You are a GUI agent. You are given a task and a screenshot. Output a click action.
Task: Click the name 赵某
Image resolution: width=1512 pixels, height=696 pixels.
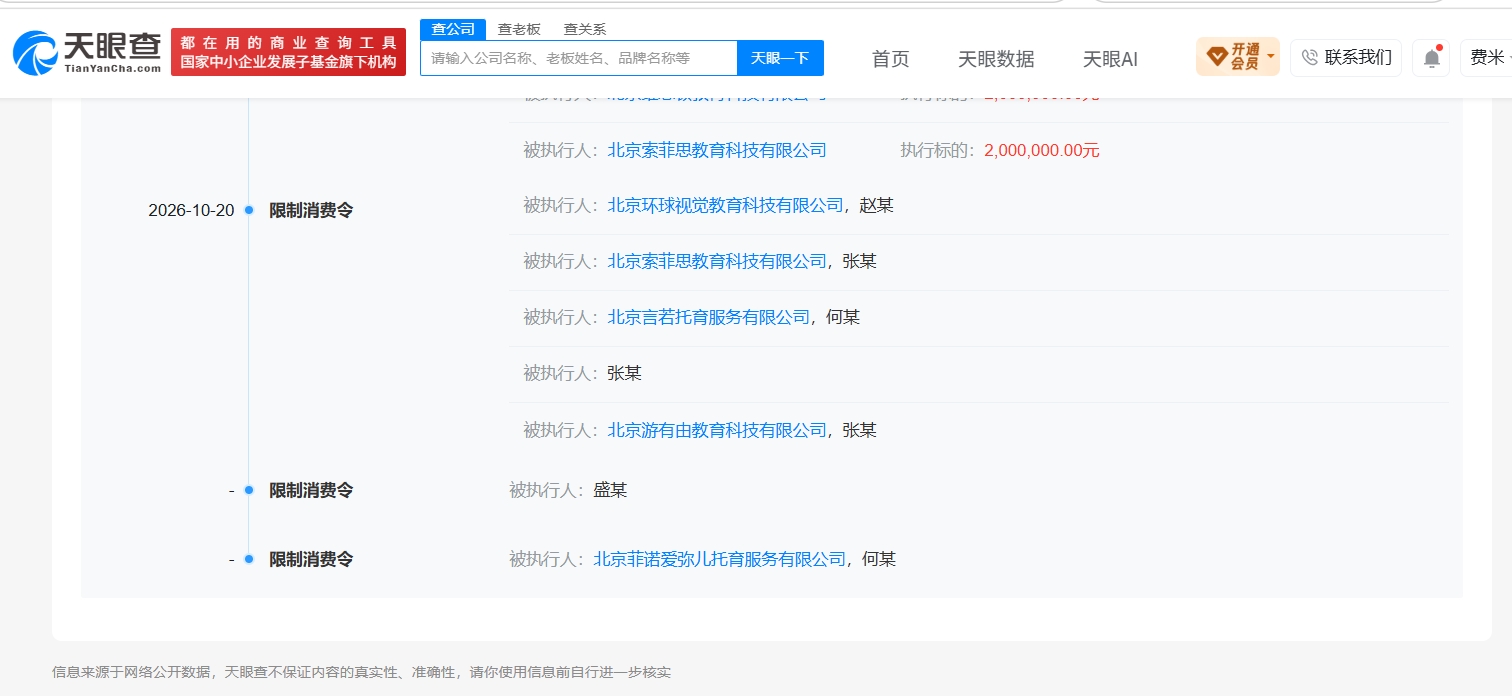pos(877,205)
